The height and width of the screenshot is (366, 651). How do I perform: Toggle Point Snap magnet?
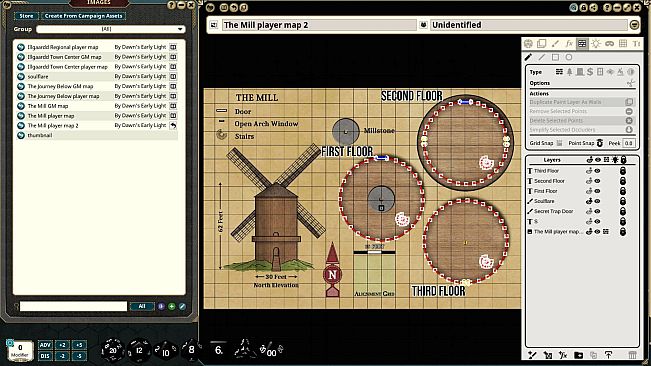point(600,143)
